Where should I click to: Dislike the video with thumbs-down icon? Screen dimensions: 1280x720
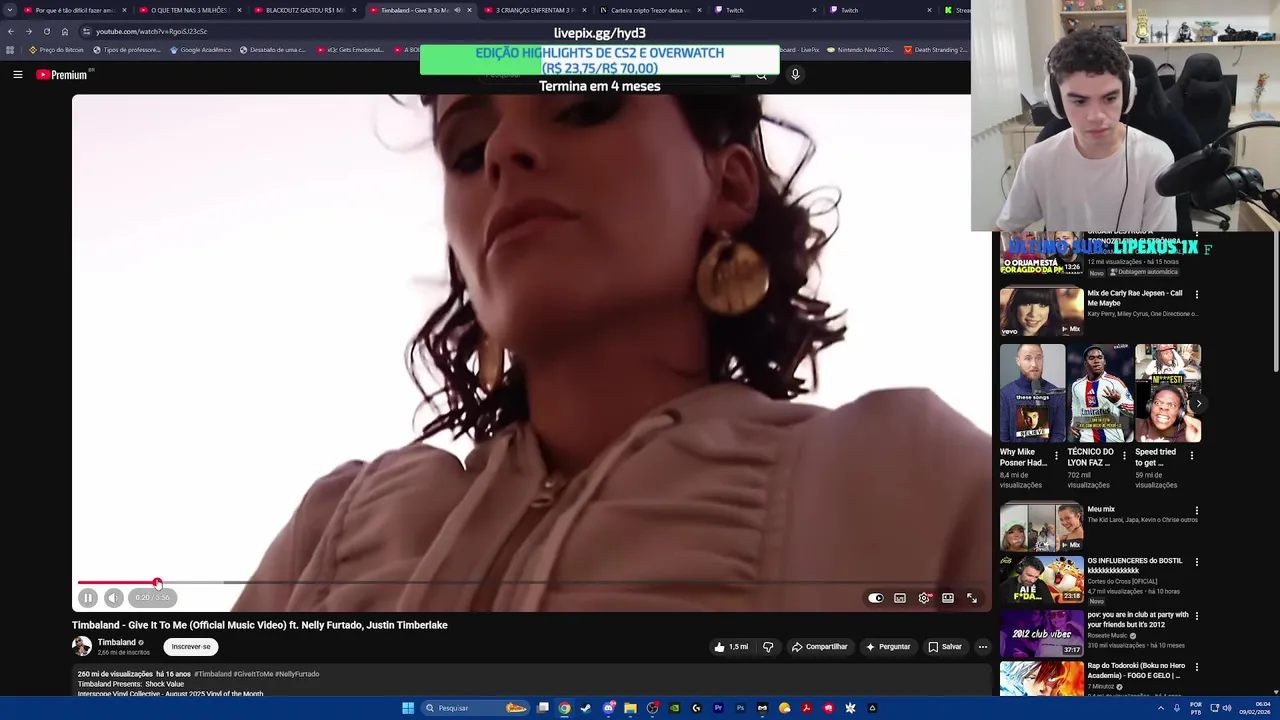tap(768, 647)
